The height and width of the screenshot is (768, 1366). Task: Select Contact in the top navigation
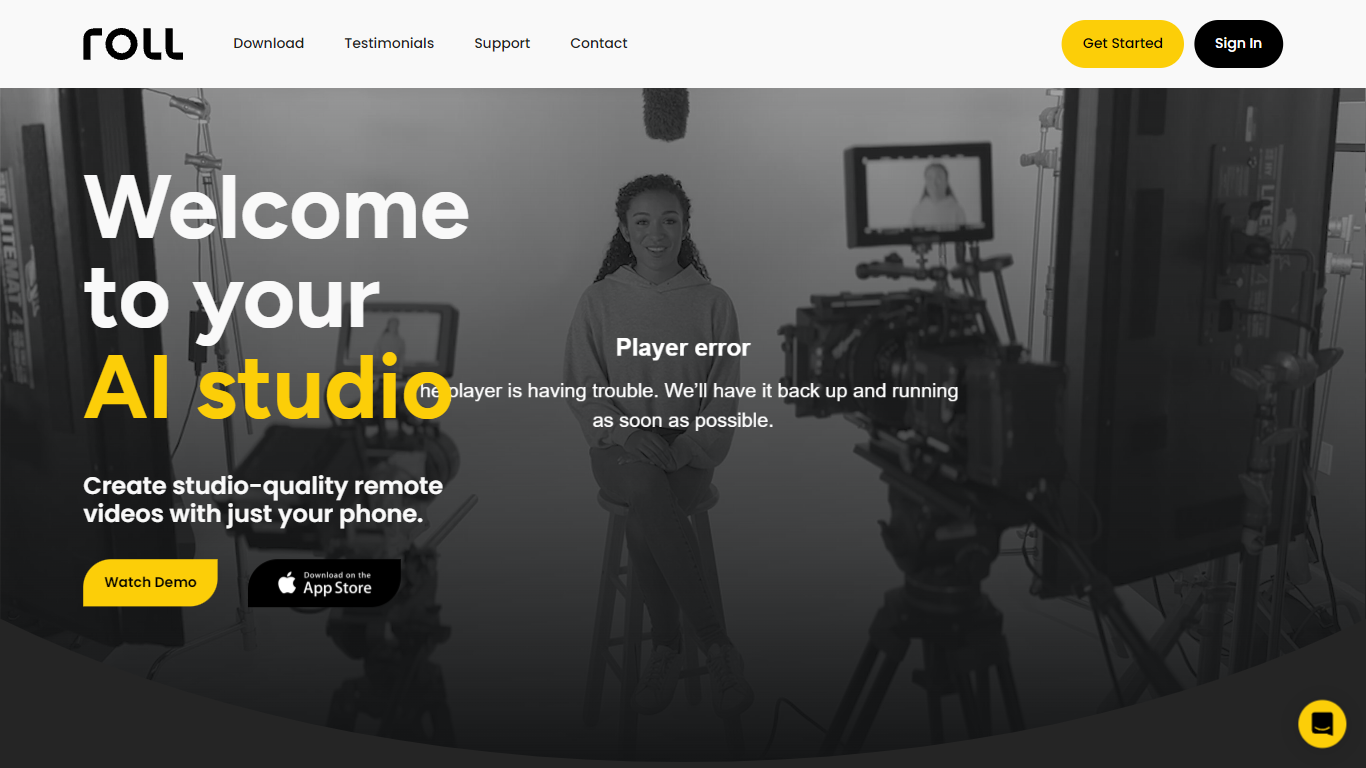click(x=598, y=43)
